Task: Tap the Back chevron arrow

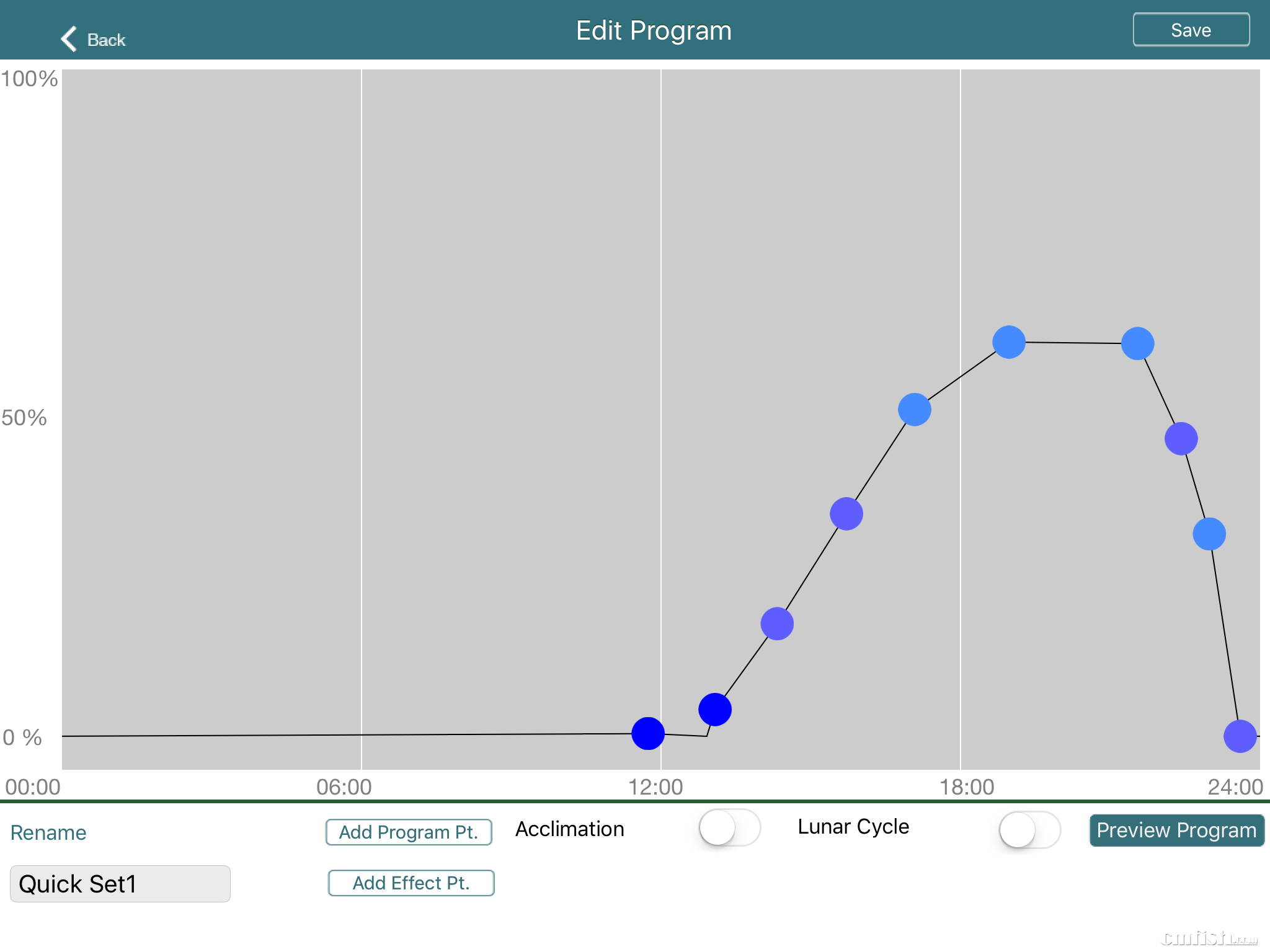Action: pyautogui.click(x=69, y=39)
